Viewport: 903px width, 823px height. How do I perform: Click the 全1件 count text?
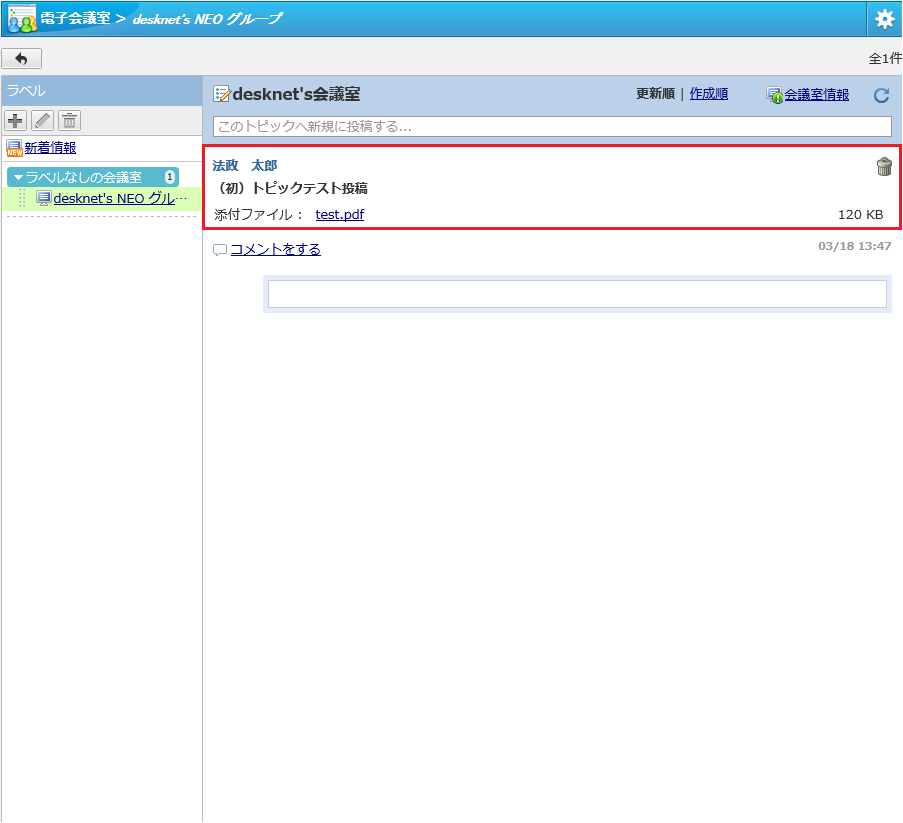tap(885, 58)
